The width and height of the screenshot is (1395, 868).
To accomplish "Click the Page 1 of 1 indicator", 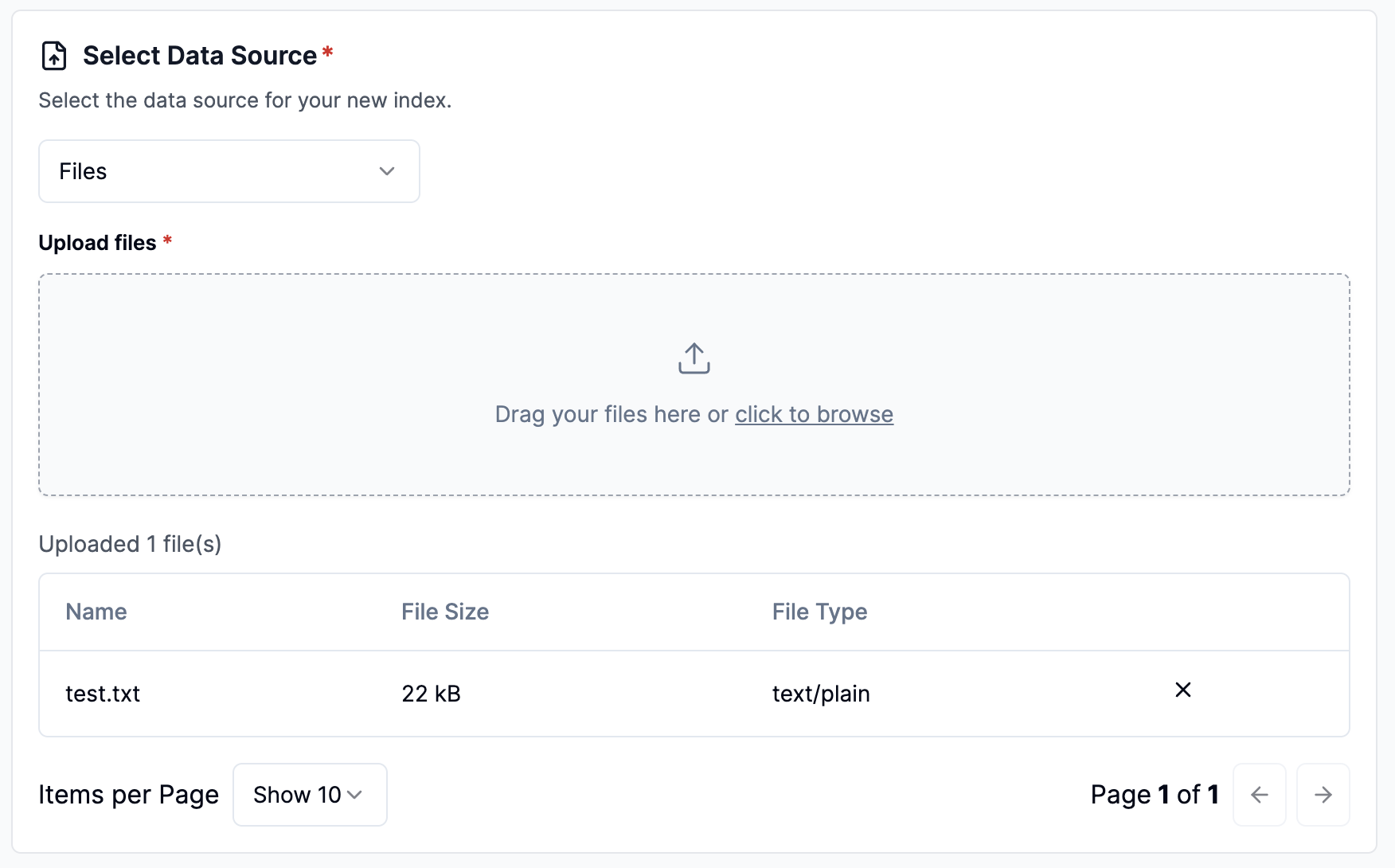I will pyautogui.click(x=1155, y=795).
